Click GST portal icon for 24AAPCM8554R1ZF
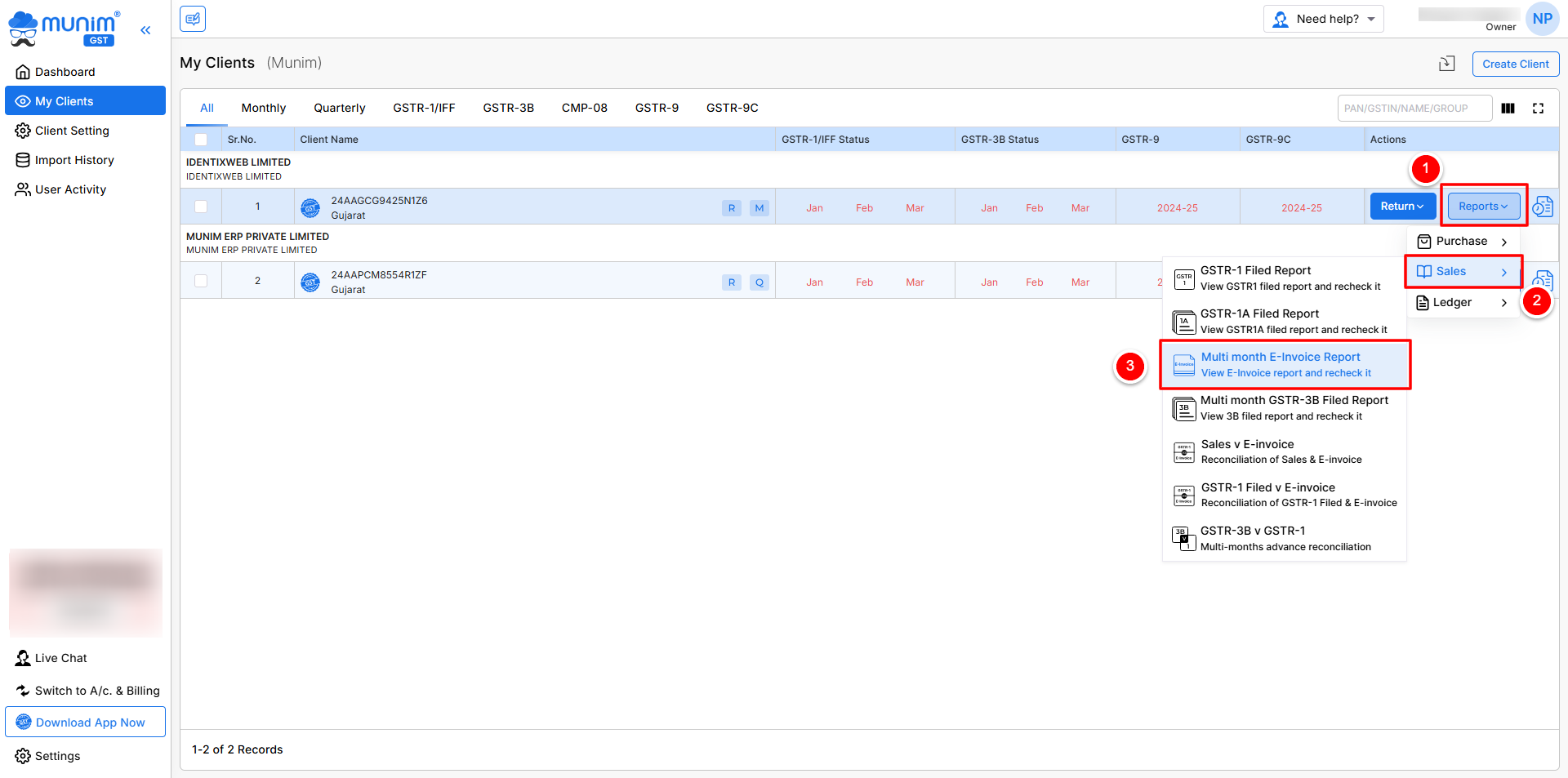Image resolution: width=1568 pixels, height=778 pixels. (310, 282)
